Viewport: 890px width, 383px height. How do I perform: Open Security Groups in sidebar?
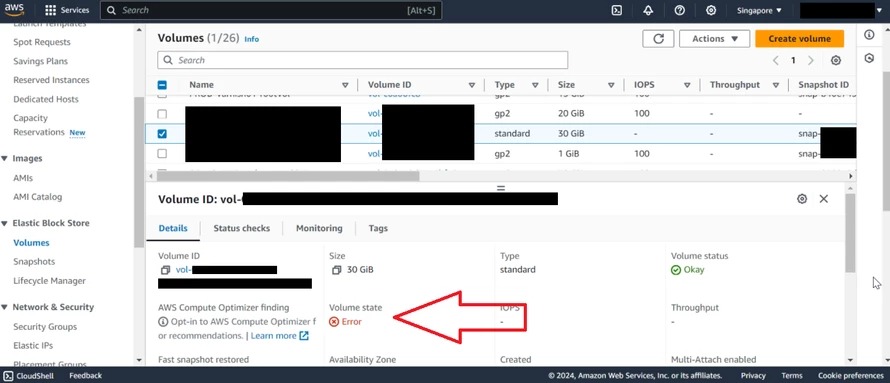[45, 327]
